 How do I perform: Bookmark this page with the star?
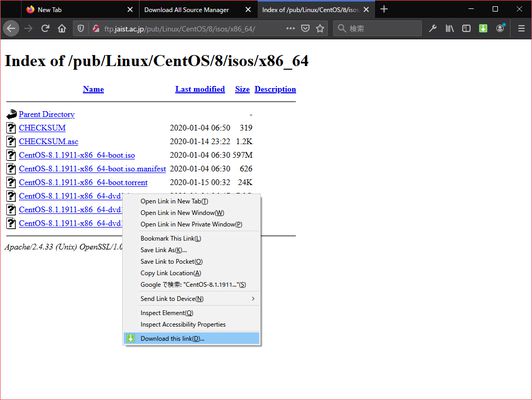(320, 28)
